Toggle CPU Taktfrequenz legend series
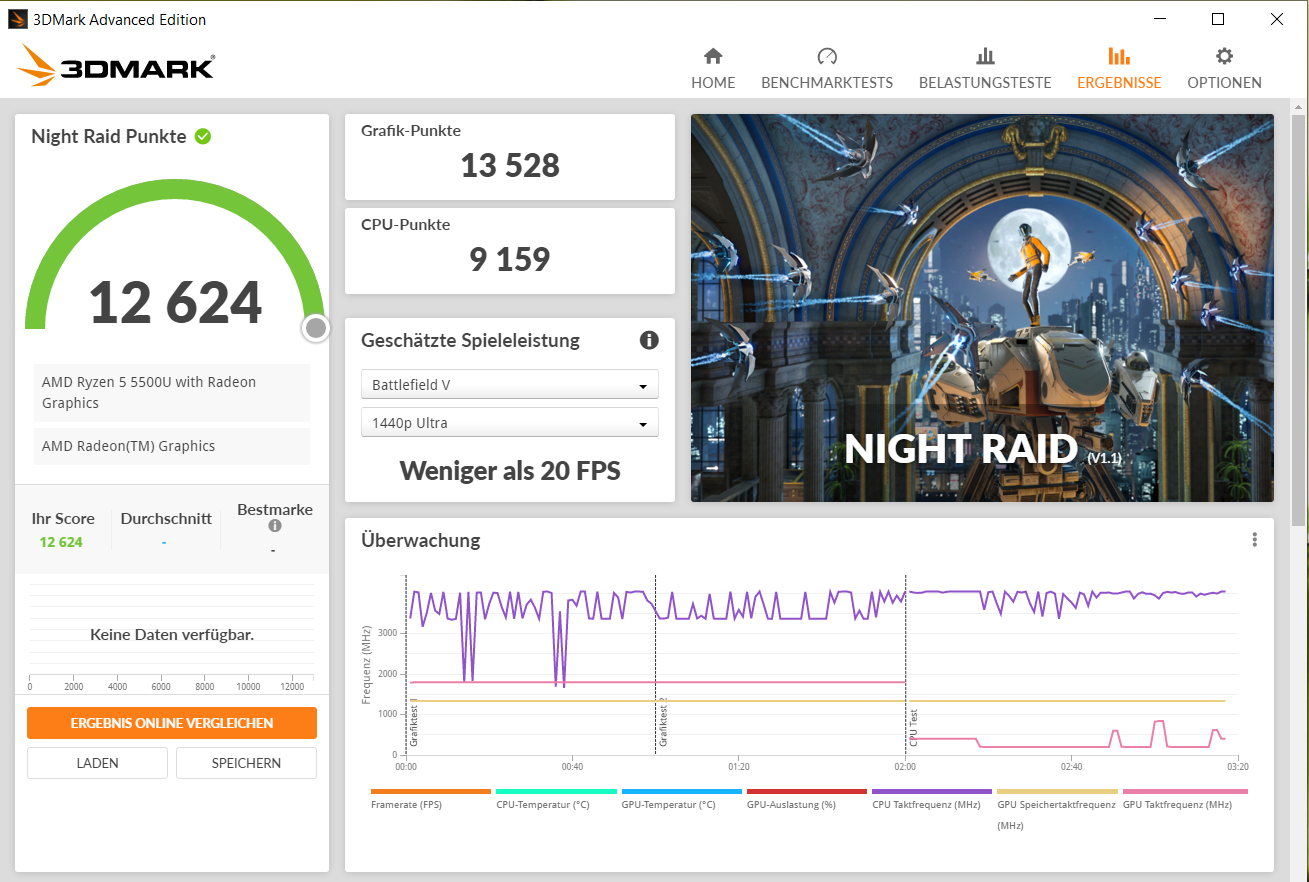 coord(932,798)
